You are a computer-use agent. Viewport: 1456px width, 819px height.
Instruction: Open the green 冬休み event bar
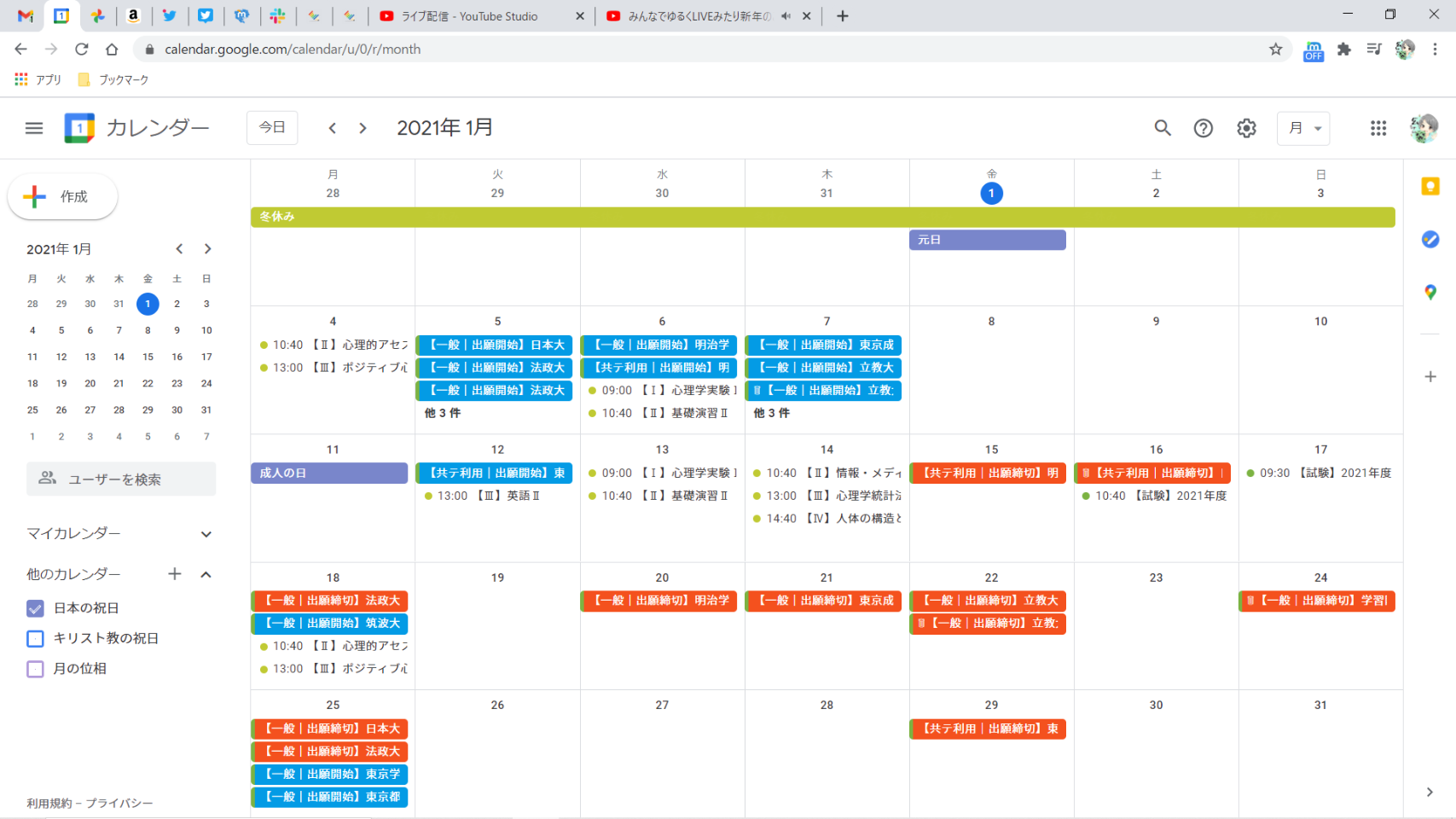(x=822, y=218)
